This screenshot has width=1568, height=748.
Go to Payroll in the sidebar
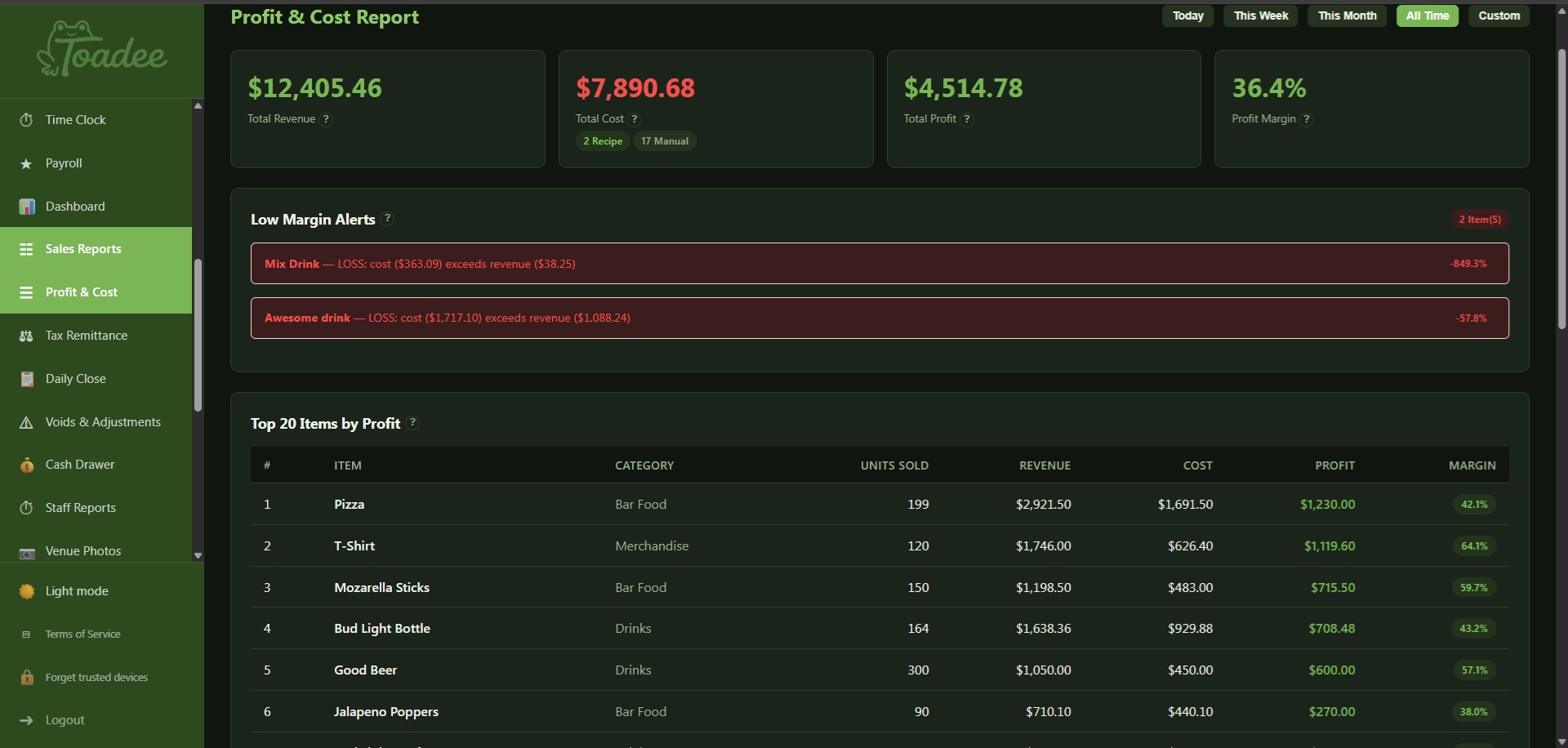[x=96, y=163]
